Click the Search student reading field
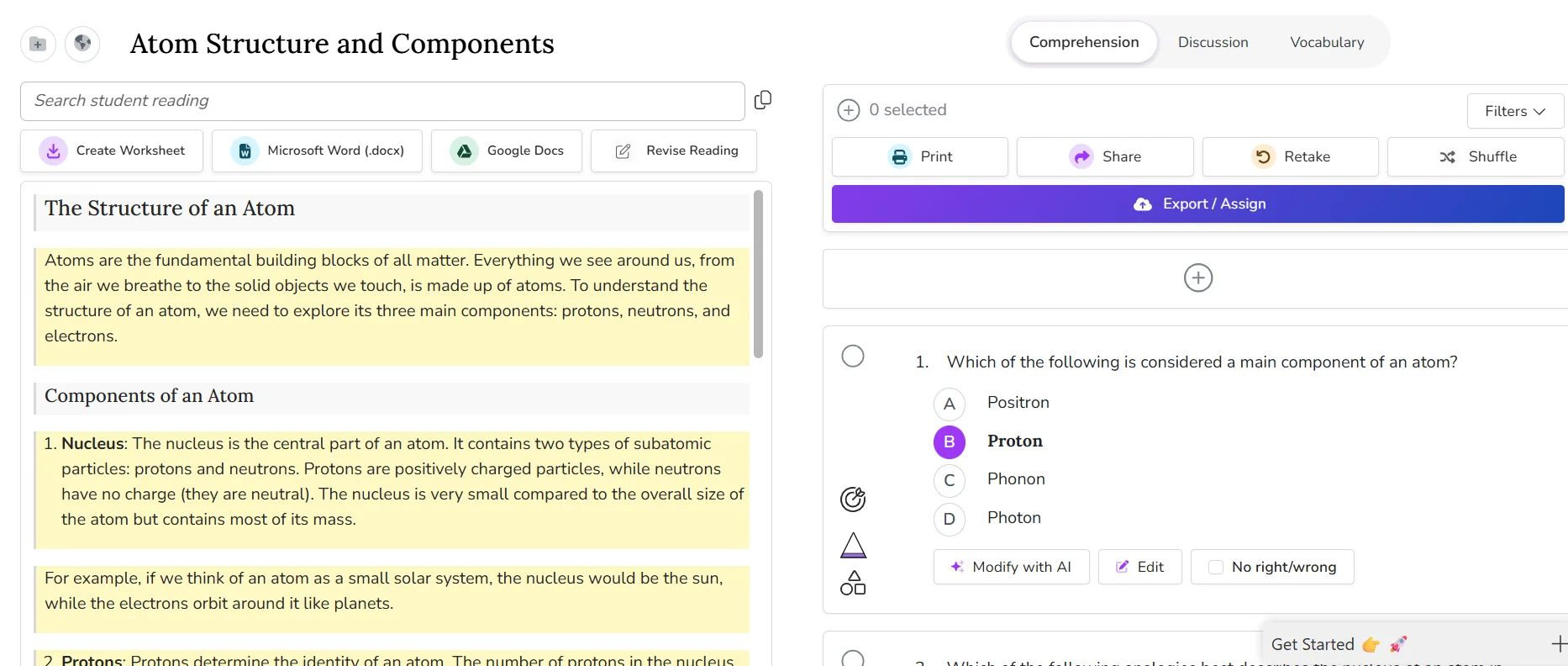This screenshot has height=666, width=1568. 382,101
